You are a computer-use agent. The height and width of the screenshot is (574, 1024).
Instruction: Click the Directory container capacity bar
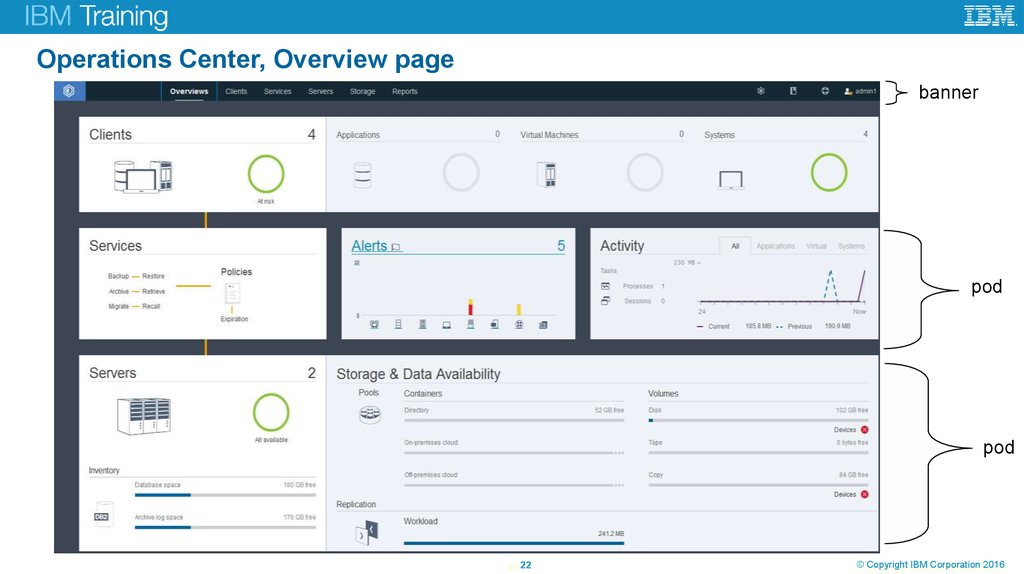point(514,421)
